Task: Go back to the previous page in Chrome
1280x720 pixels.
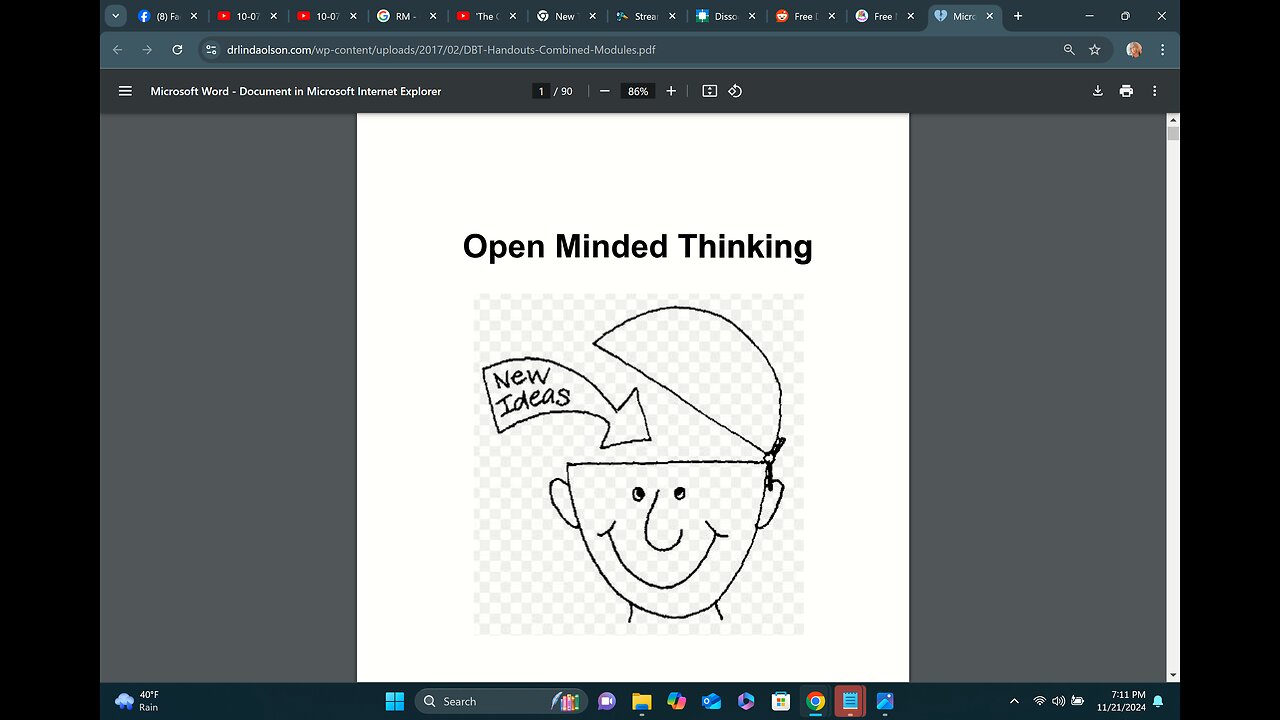Action: tap(118, 49)
